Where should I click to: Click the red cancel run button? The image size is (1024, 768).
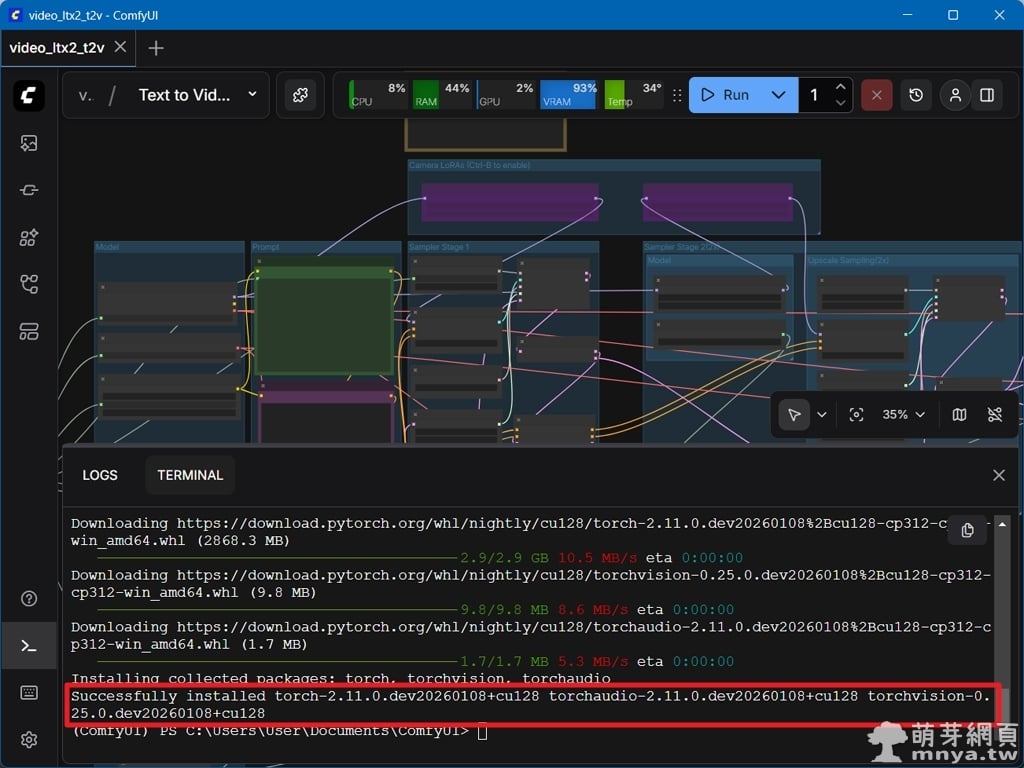(876, 95)
